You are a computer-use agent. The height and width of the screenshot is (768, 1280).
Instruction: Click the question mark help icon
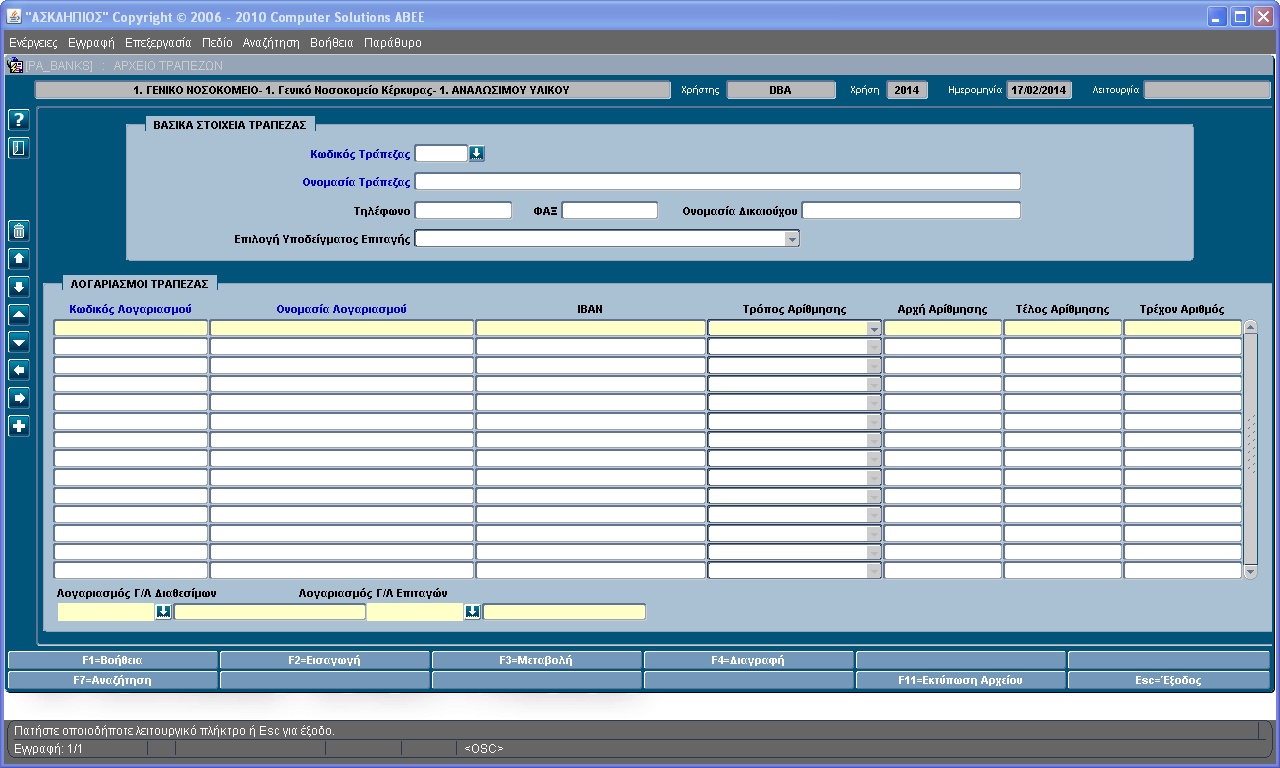click(x=19, y=120)
